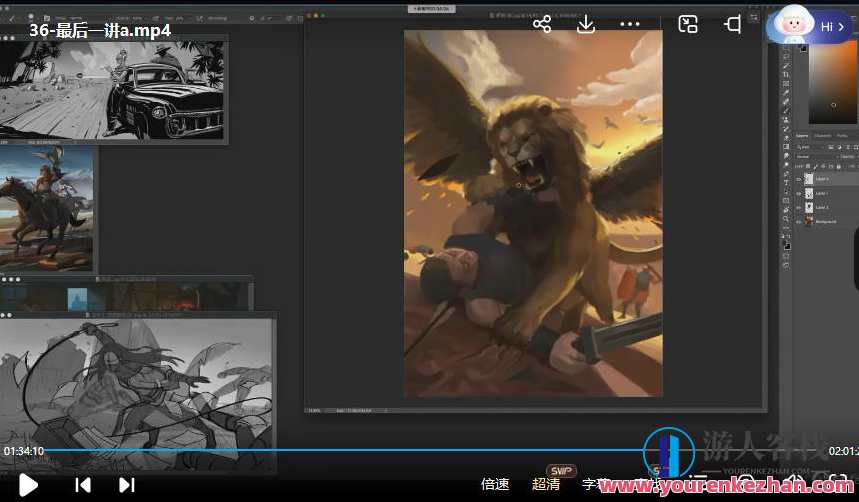The image size is (859, 502).
Task: Click the share icon in the player toolbar
Action: click(542, 24)
